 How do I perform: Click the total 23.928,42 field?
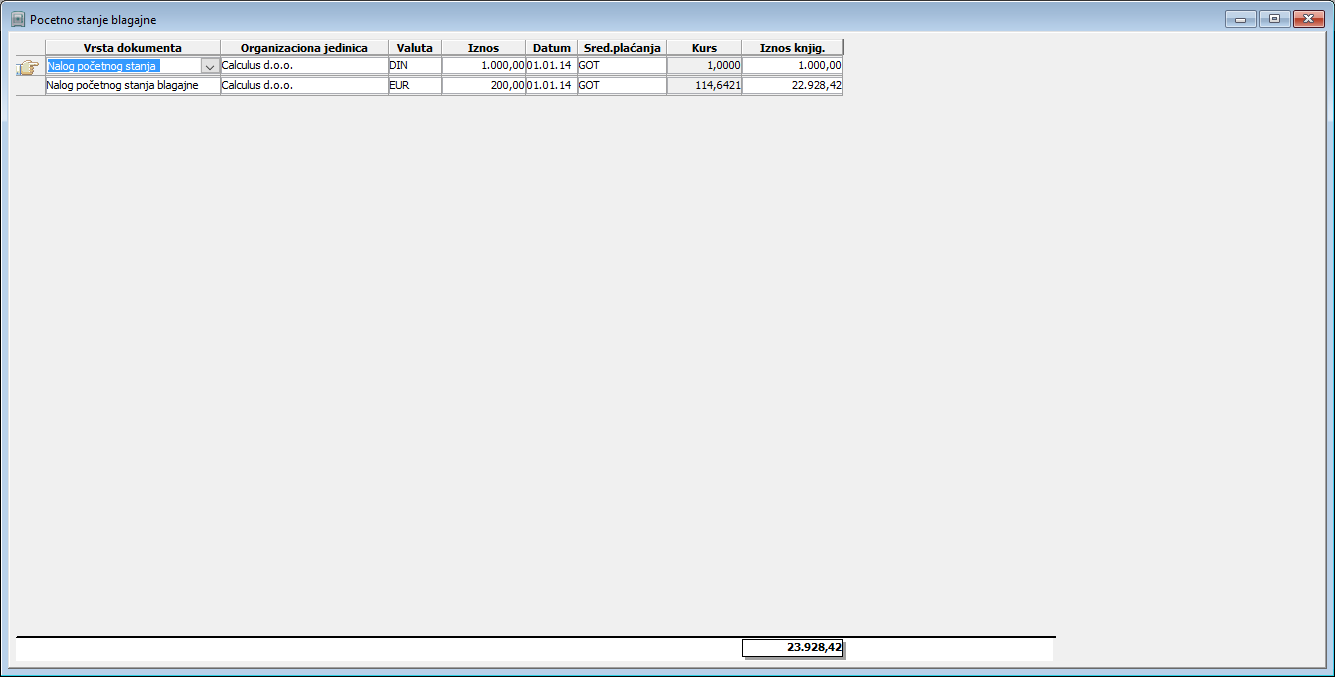pyautogui.click(x=792, y=648)
